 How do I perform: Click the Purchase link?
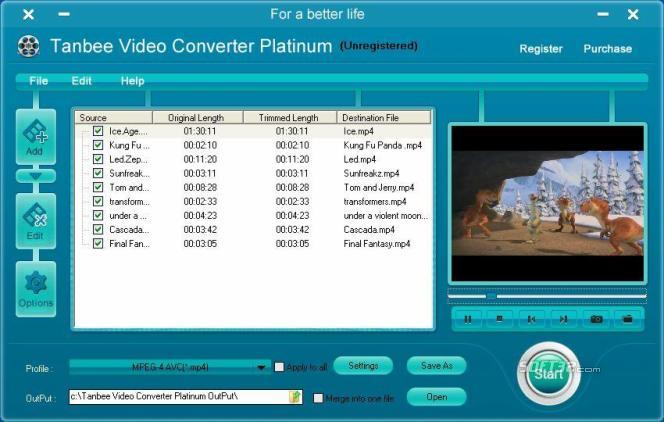pyautogui.click(x=608, y=49)
